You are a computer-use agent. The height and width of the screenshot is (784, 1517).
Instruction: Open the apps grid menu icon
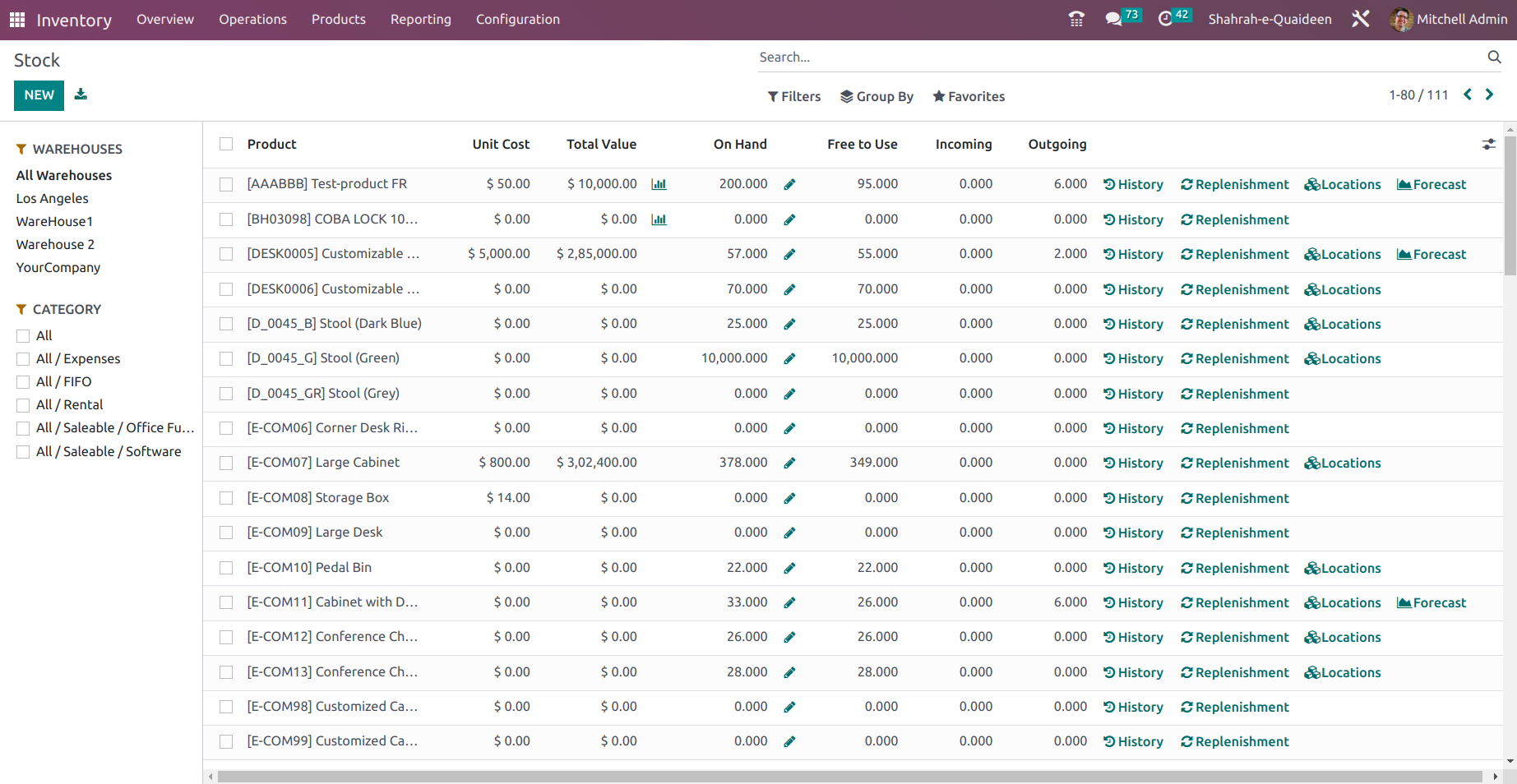click(x=17, y=20)
